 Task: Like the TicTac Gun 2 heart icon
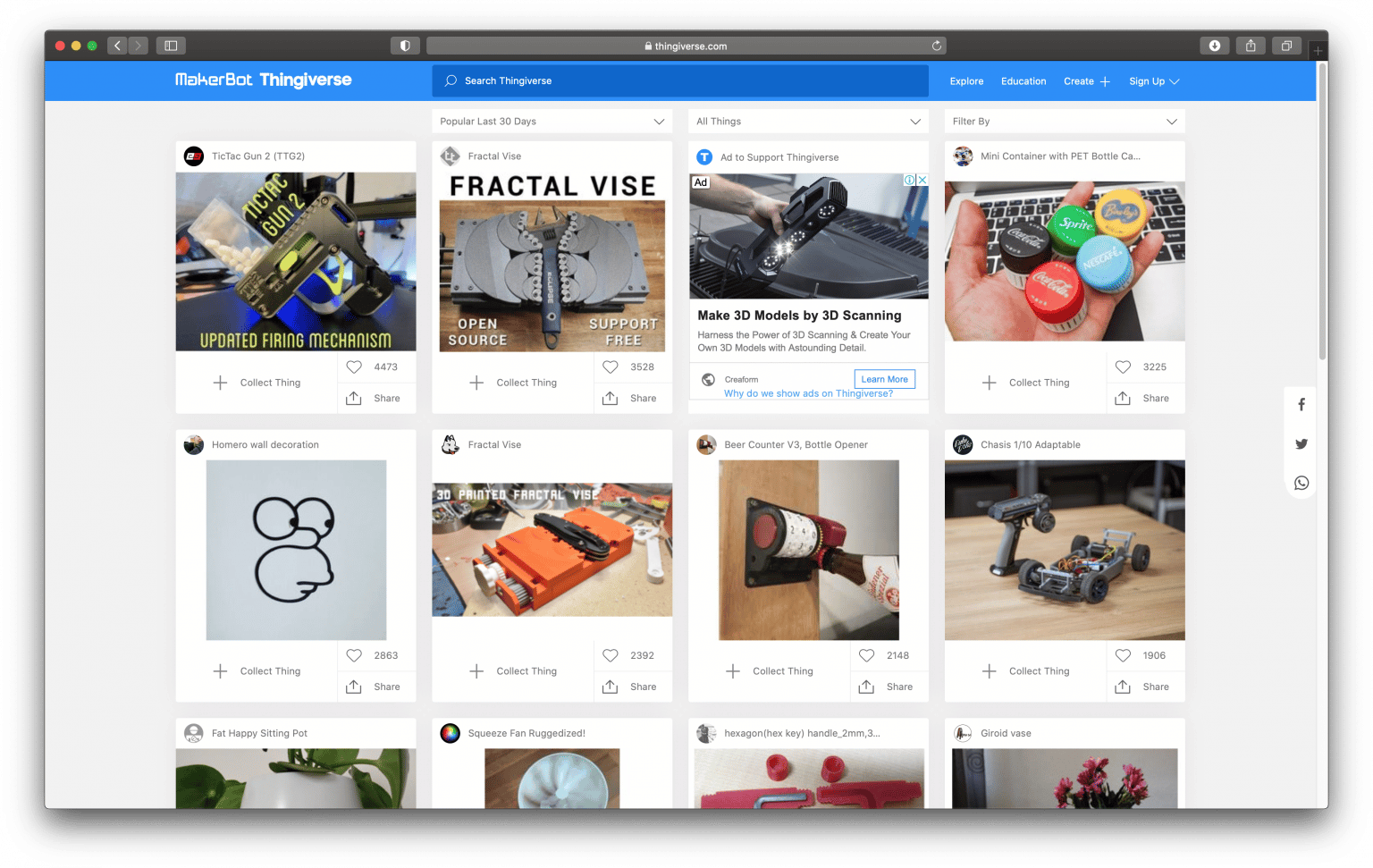354,367
